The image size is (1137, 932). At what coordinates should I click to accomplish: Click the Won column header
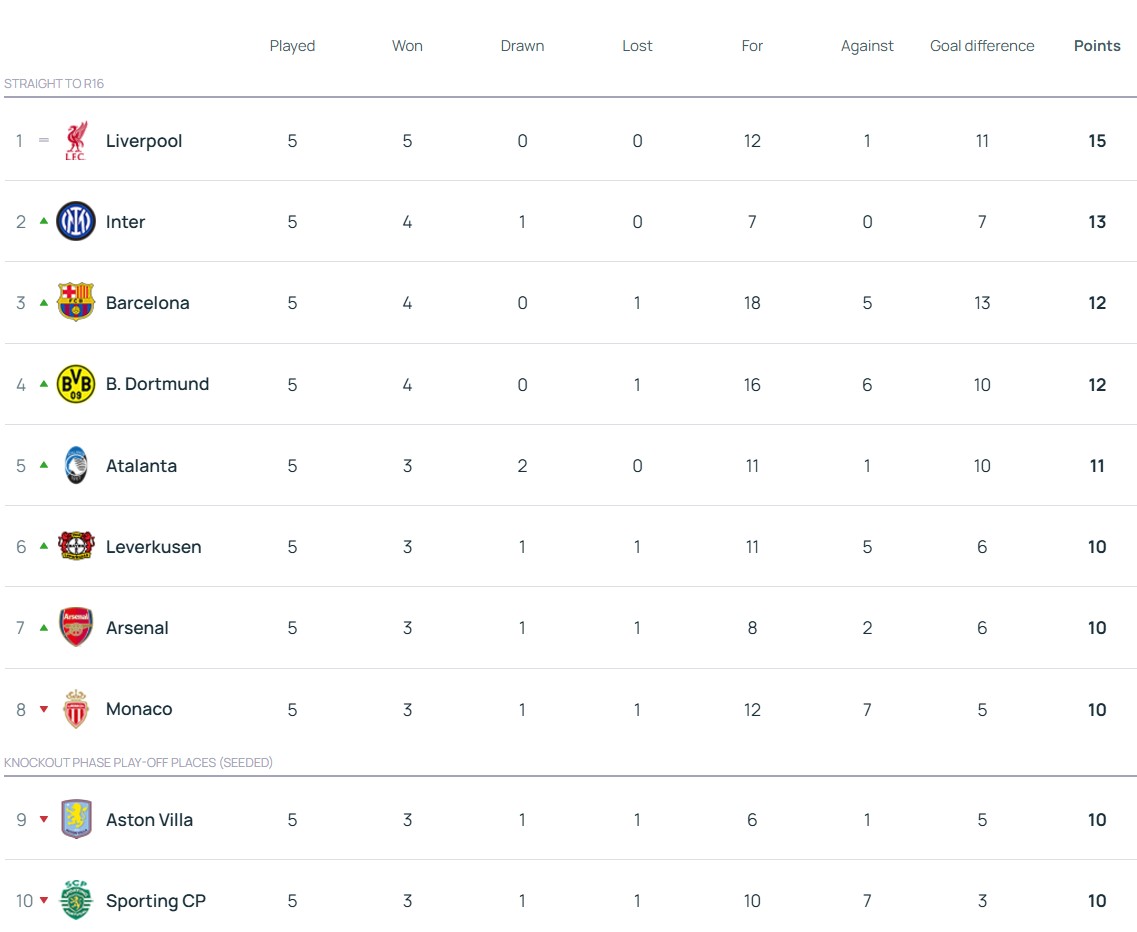point(407,46)
